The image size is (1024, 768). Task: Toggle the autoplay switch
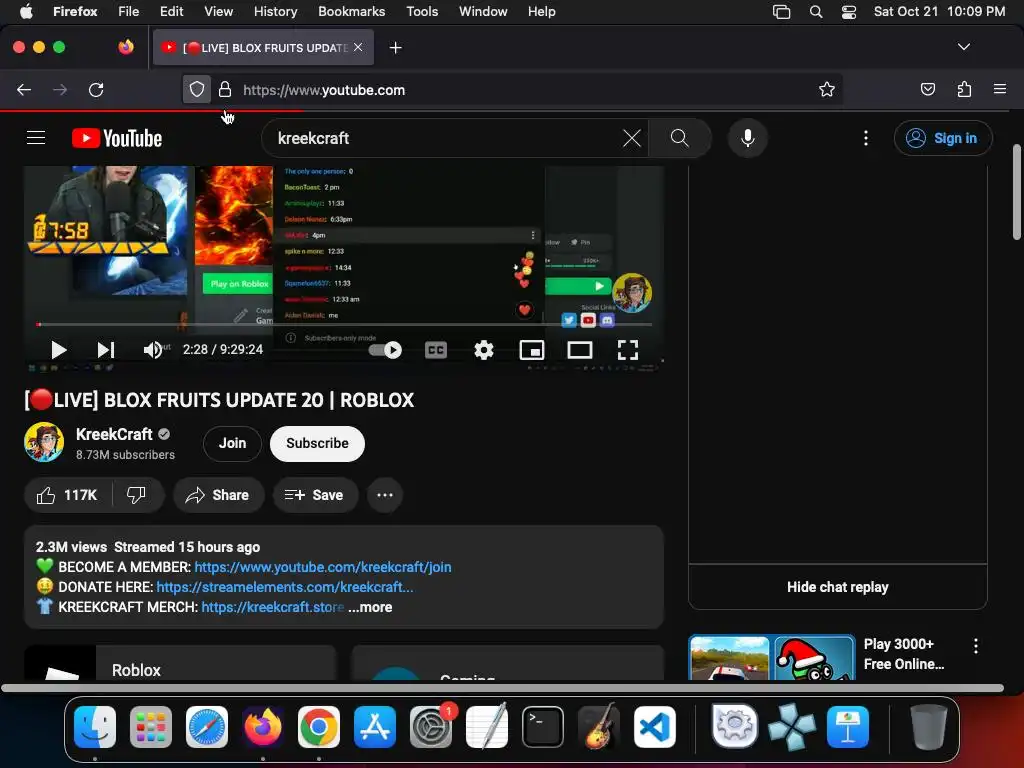click(385, 350)
